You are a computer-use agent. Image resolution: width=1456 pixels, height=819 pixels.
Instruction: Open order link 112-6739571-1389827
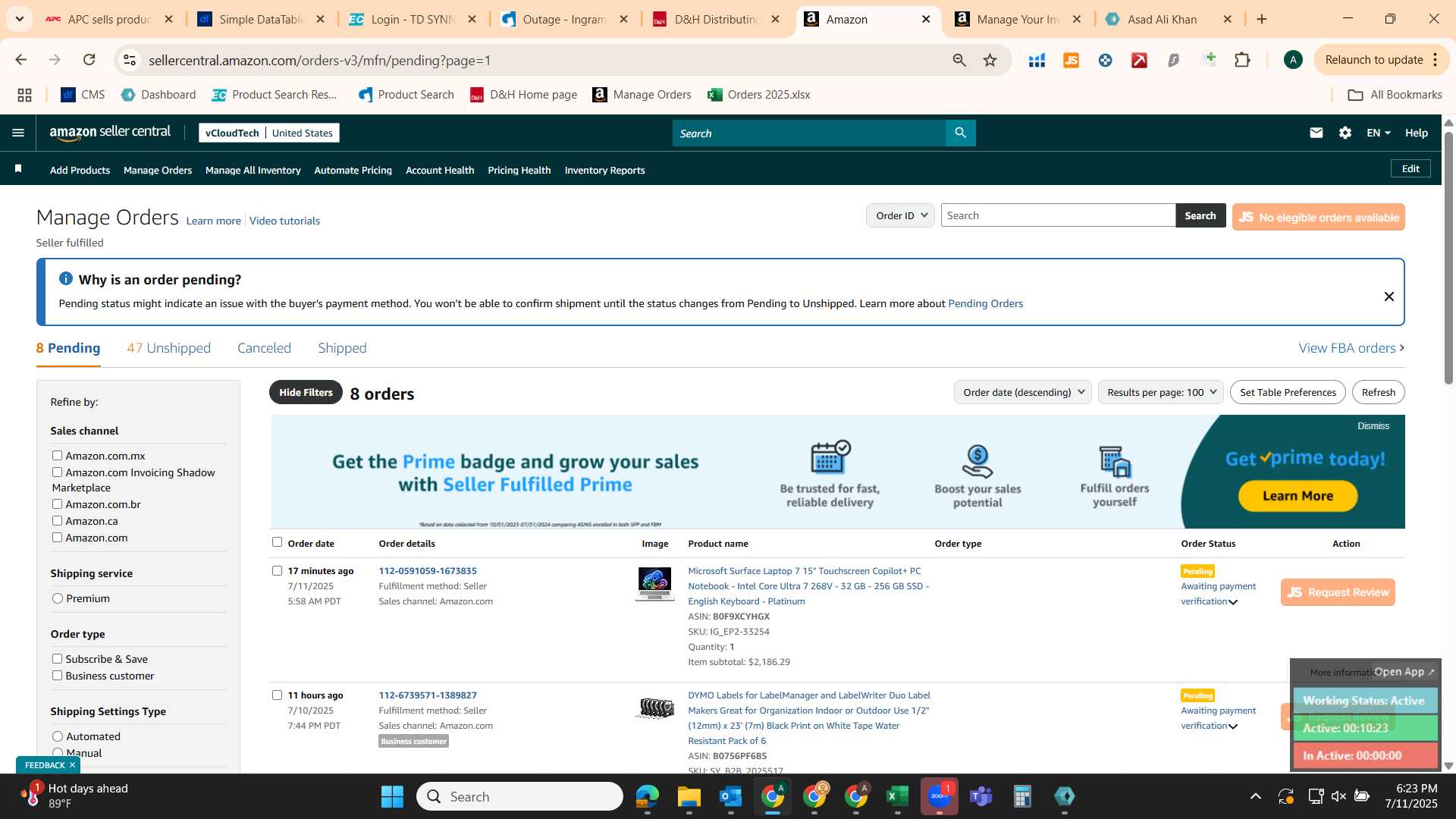(x=428, y=695)
